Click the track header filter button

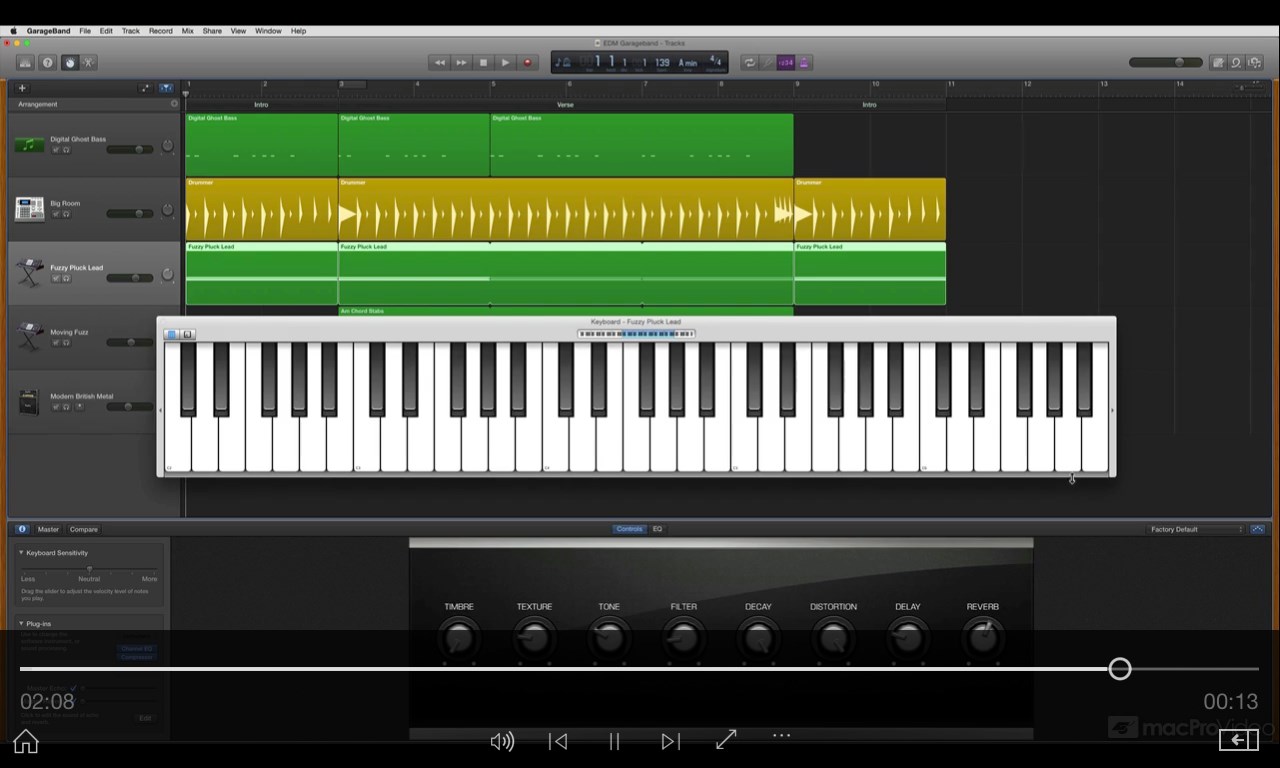(x=166, y=88)
